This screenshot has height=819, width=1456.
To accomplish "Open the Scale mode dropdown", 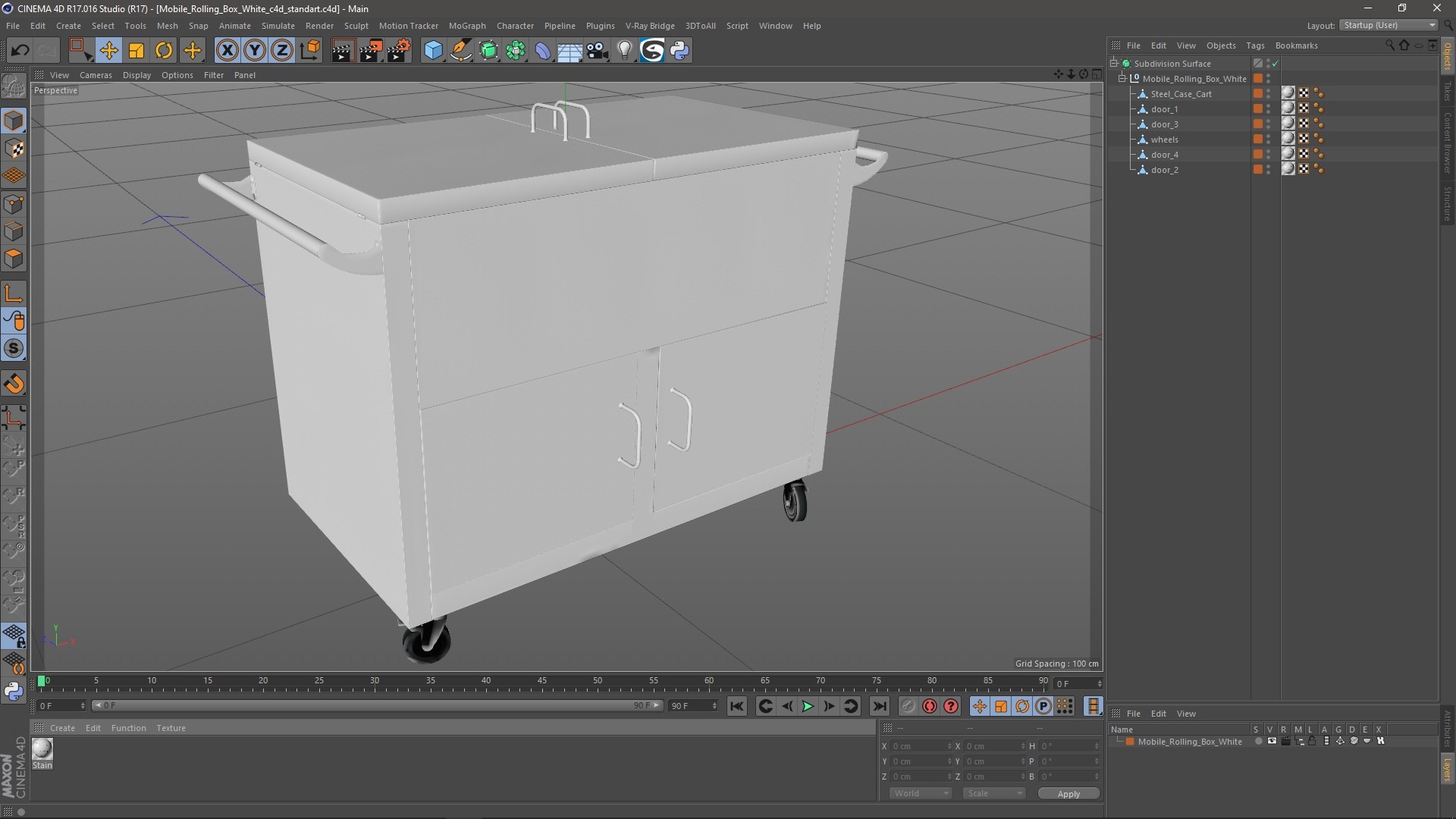I will [x=993, y=793].
